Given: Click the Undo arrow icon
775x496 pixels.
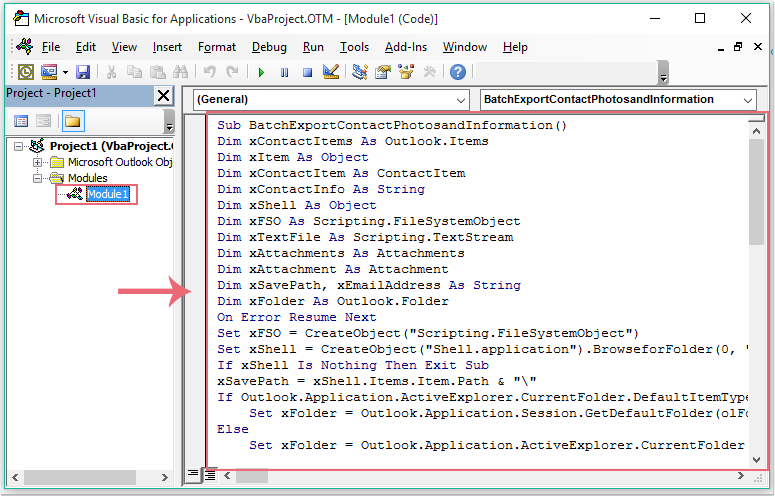Looking at the screenshot, I should click(x=210, y=72).
